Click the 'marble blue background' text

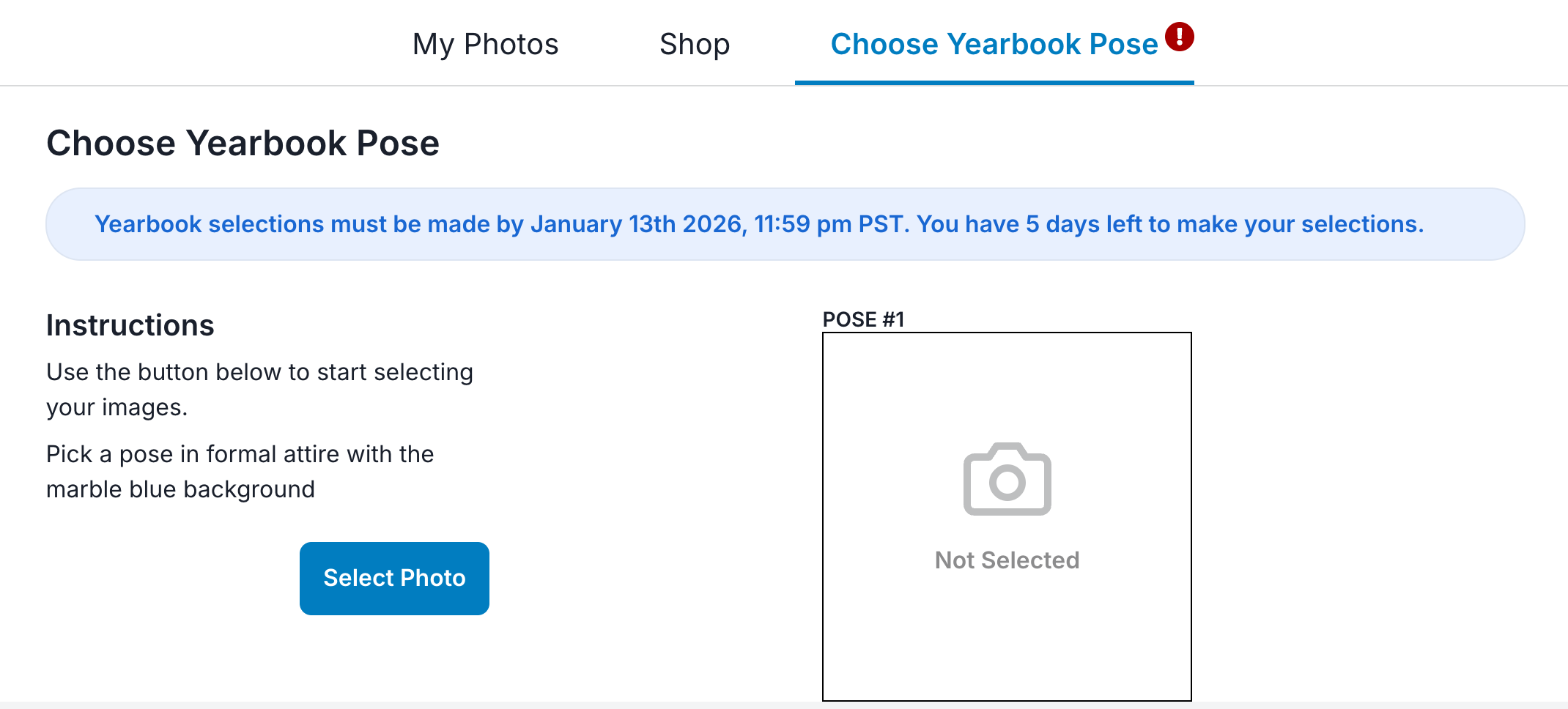click(180, 489)
